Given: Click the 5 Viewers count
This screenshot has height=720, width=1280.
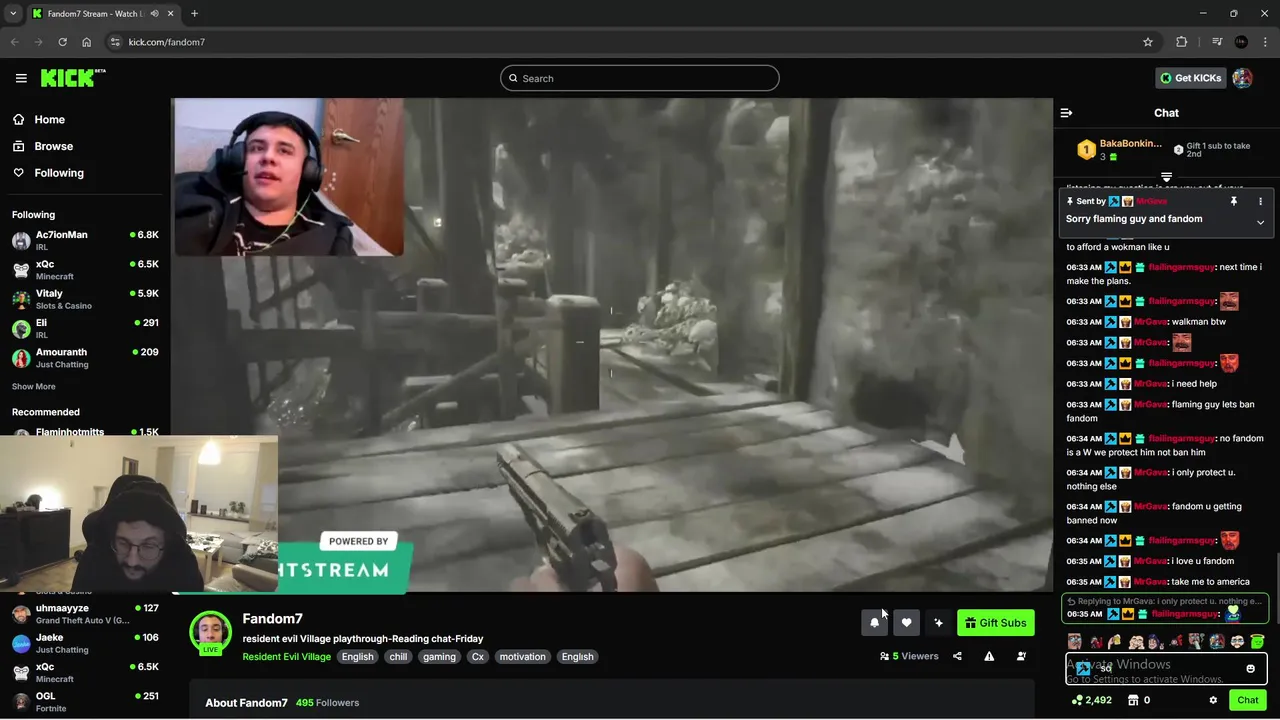Looking at the screenshot, I should coord(909,656).
